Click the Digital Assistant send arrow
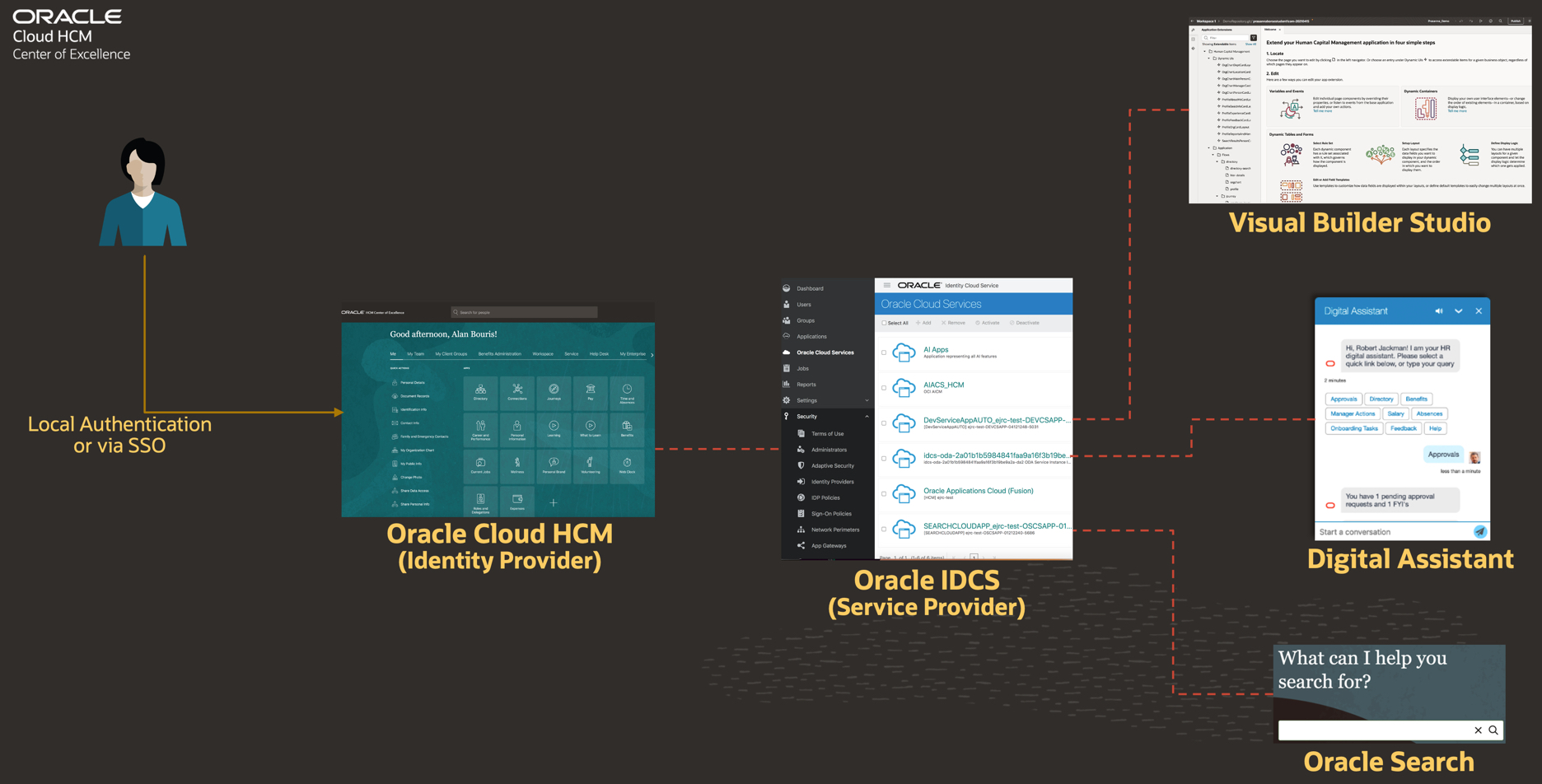This screenshot has height=784, width=1542. pyautogui.click(x=1479, y=531)
